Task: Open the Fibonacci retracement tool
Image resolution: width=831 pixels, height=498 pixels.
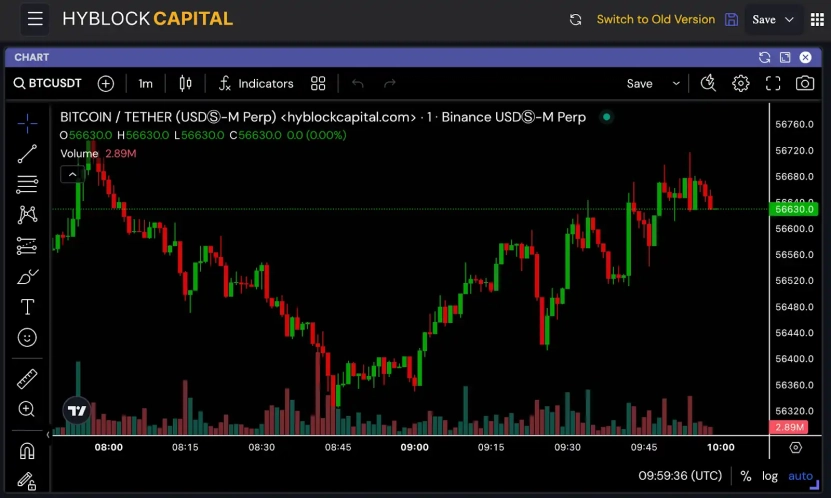Action: point(27,184)
